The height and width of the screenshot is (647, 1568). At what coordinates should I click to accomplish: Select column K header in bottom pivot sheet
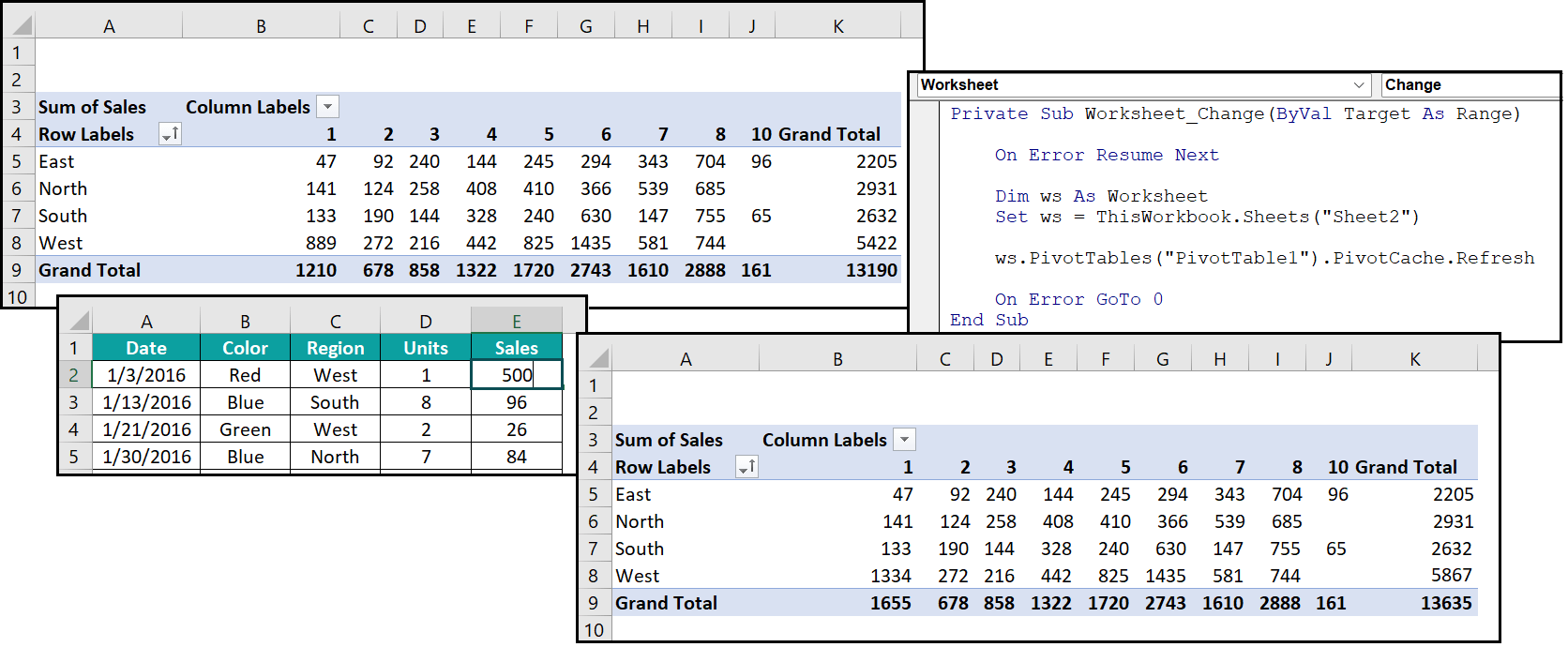tap(1415, 359)
